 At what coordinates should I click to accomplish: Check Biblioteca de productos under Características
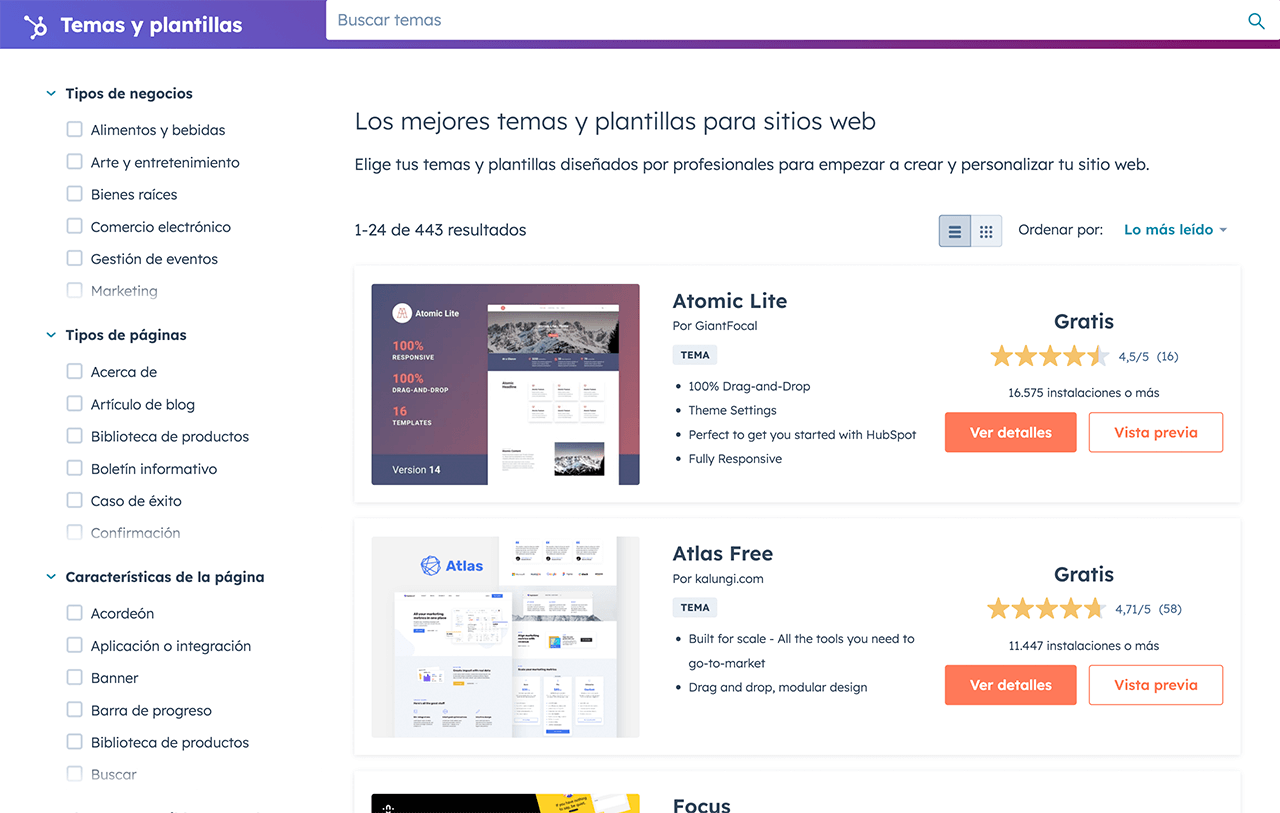click(74, 742)
